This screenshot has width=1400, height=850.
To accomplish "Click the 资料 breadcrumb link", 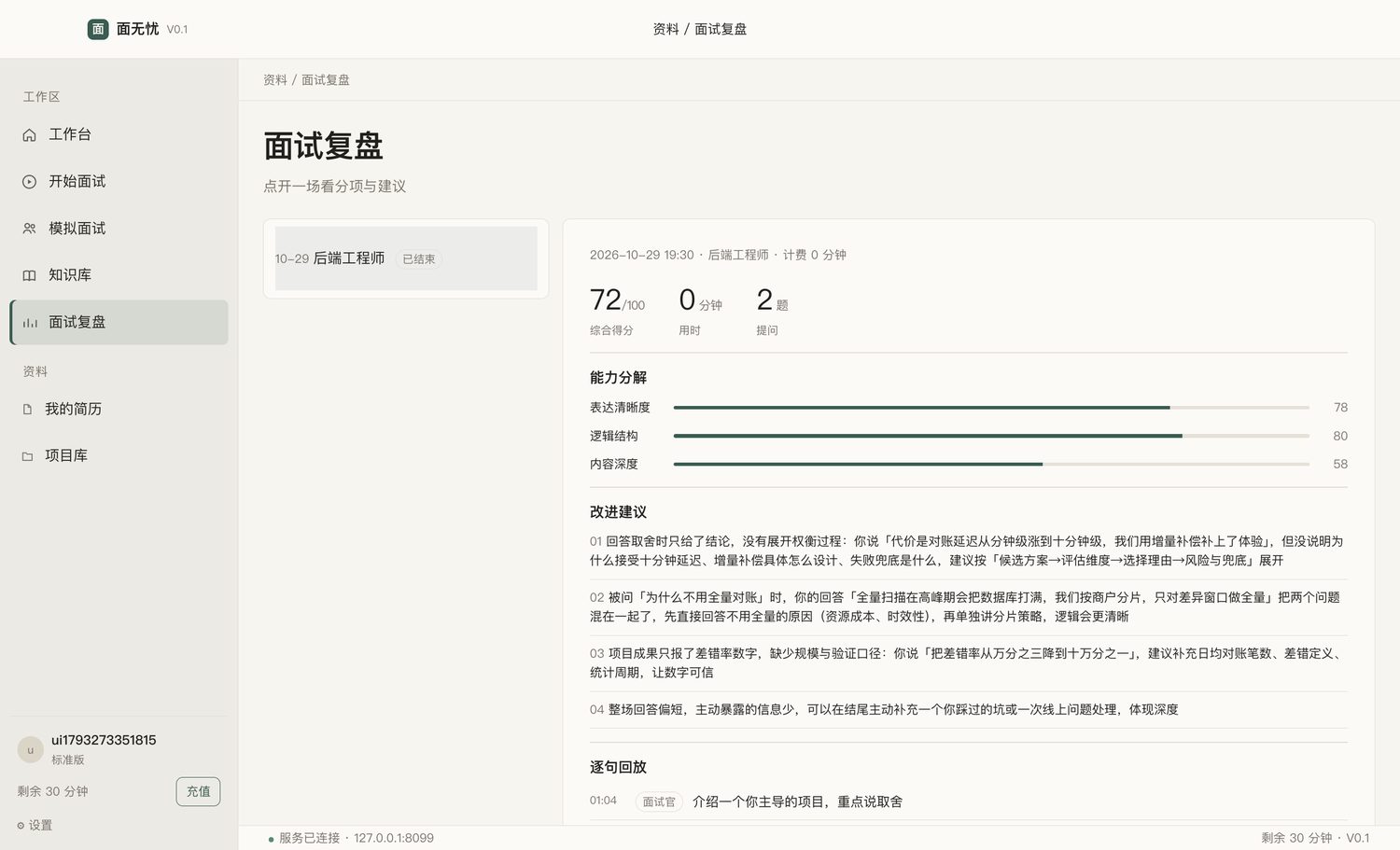I will coord(275,80).
